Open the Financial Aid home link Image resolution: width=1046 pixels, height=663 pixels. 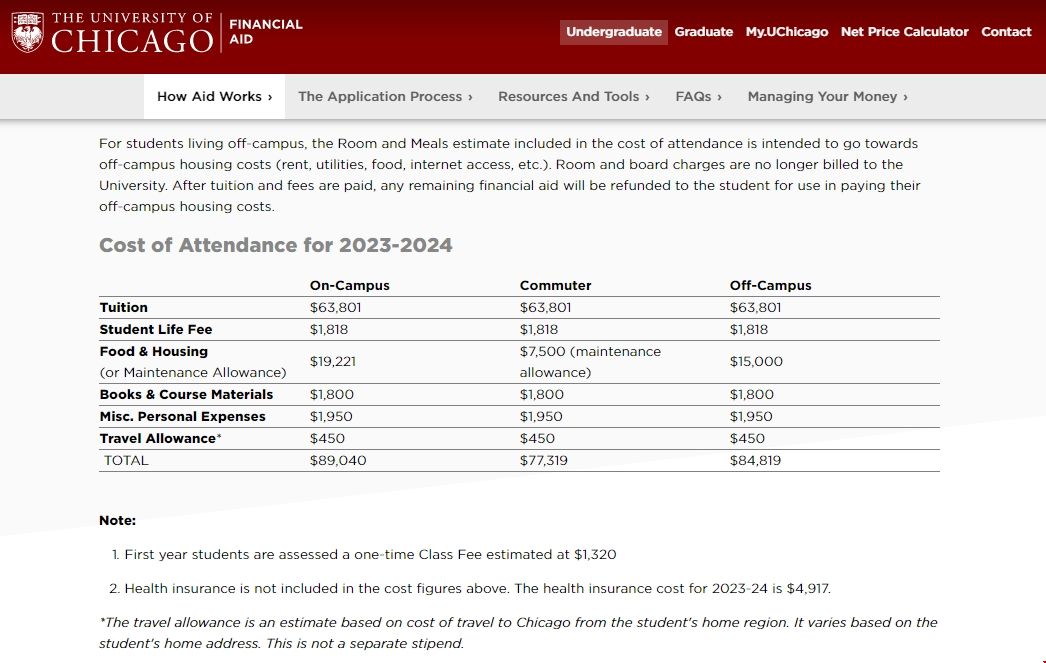click(x=265, y=32)
